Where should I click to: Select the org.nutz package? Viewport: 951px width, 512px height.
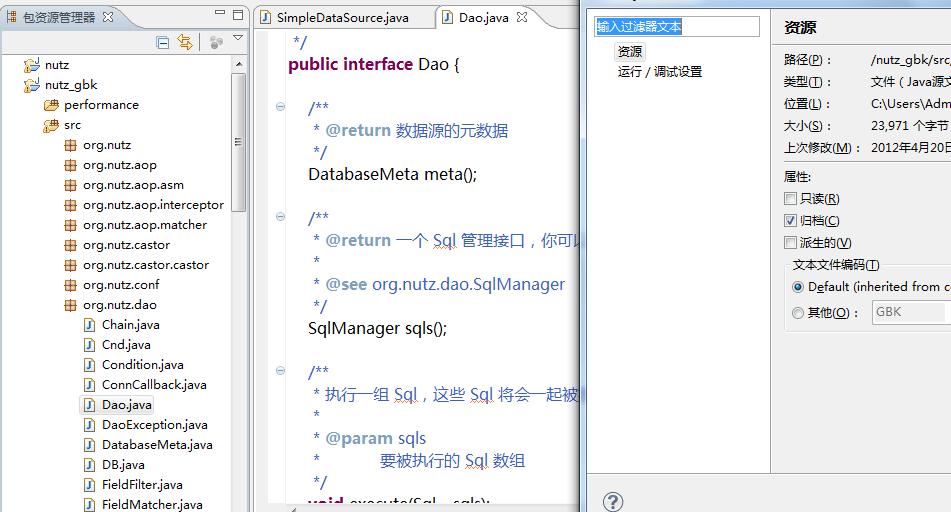point(107,145)
